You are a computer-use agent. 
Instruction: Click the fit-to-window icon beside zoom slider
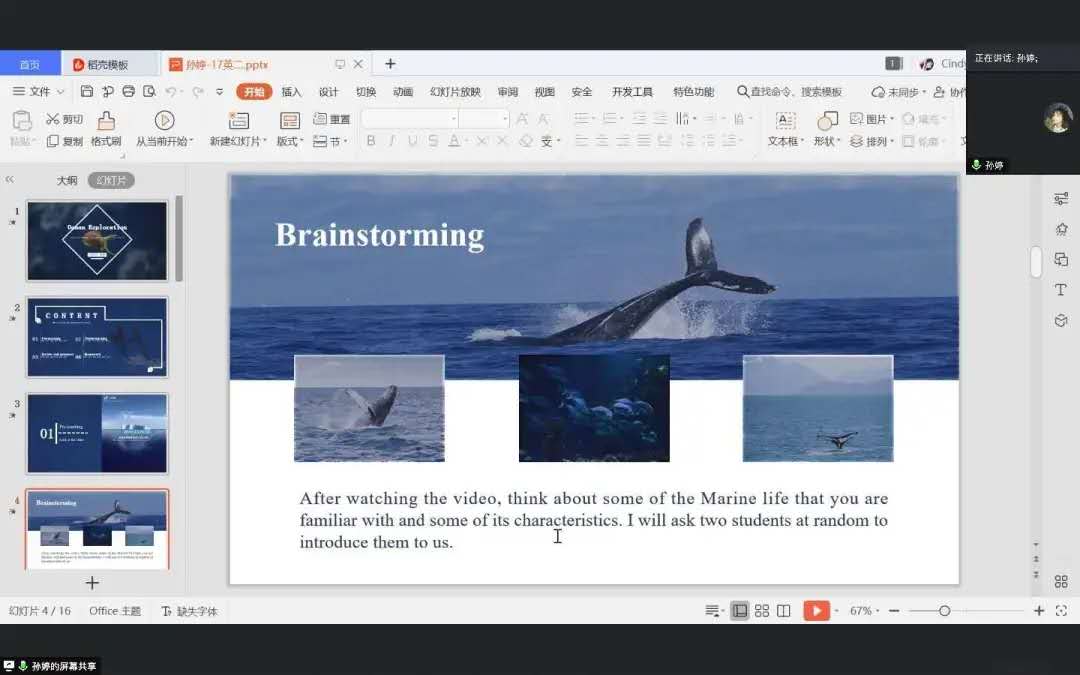pos(1061,611)
